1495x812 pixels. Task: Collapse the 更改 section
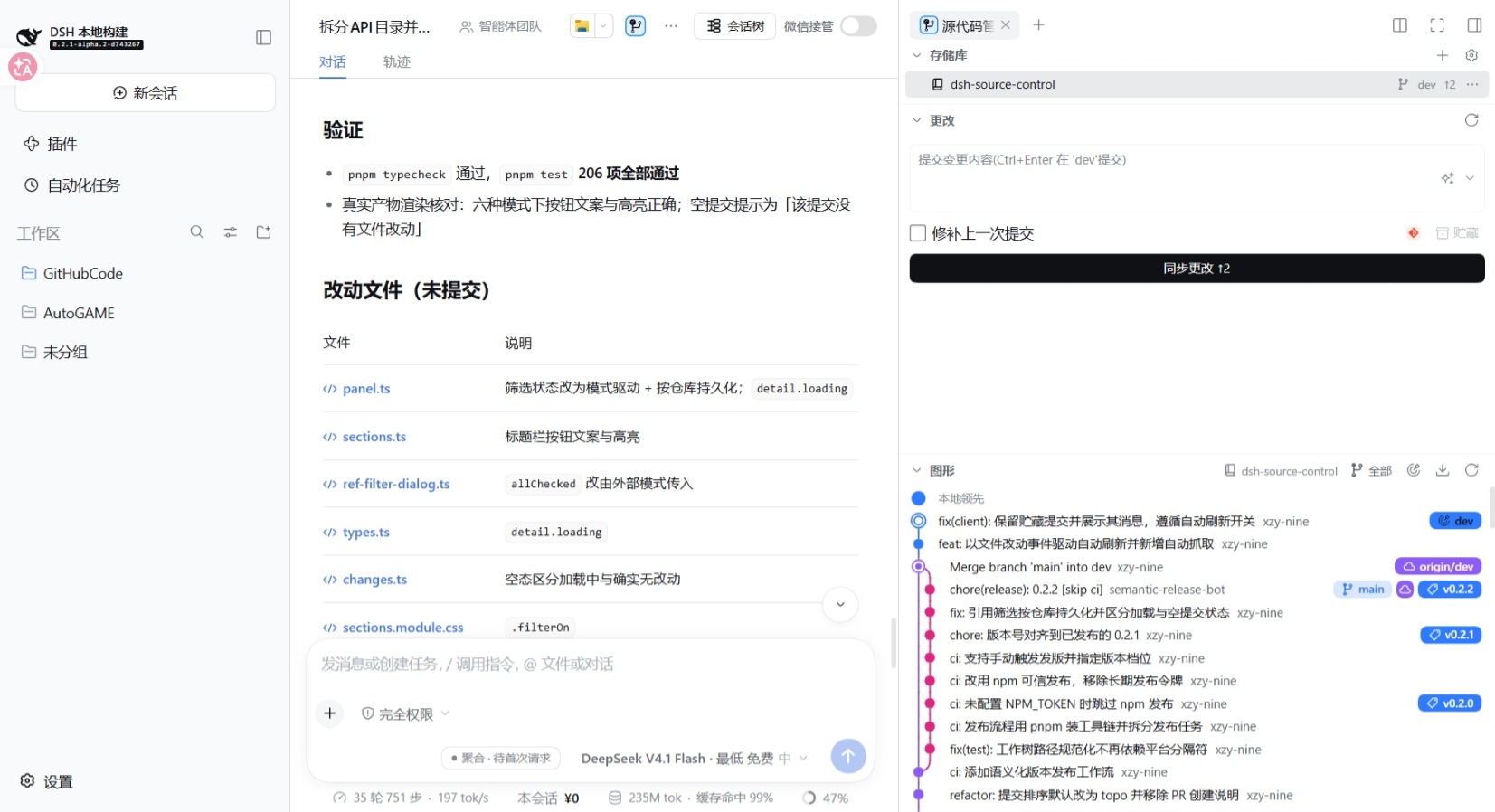916,120
